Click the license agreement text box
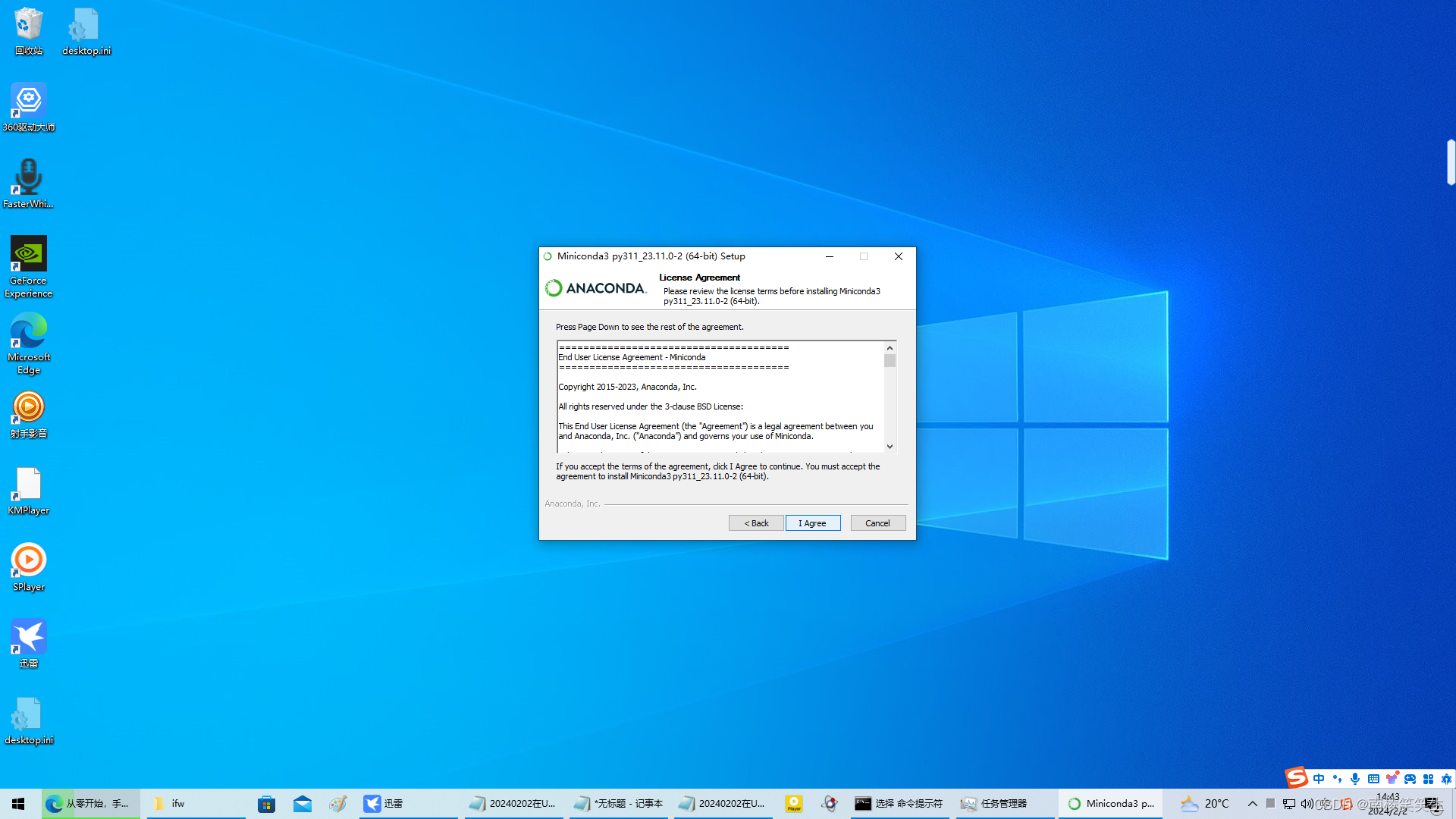 pos(720,397)
